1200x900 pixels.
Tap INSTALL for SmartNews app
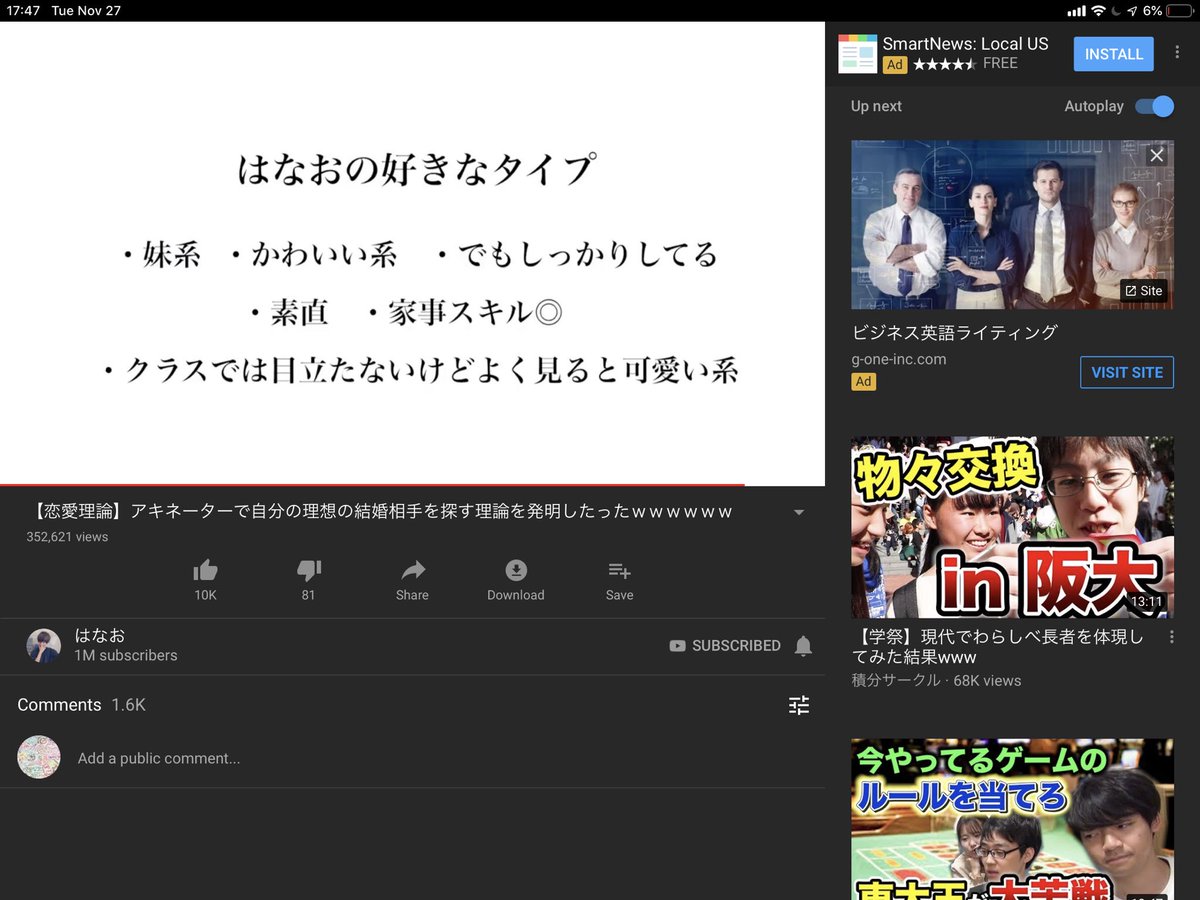click(x=1113, y=53)
